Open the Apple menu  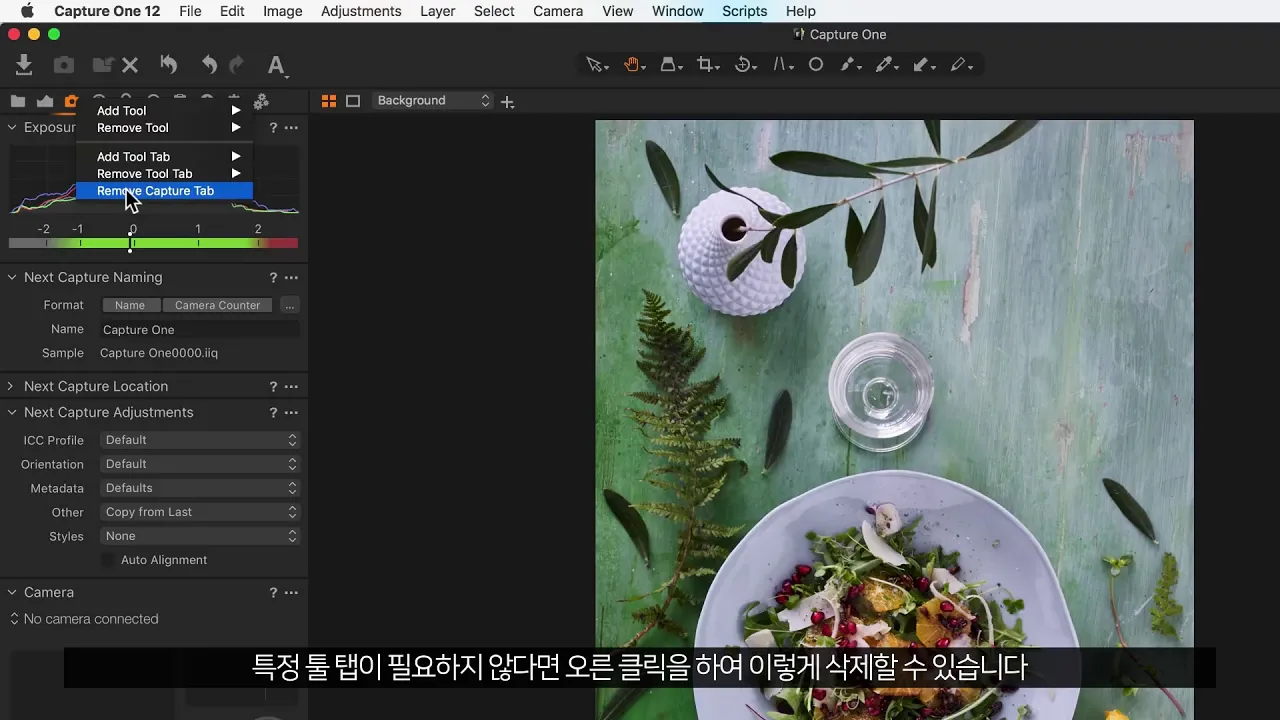[x=27, y=11]
